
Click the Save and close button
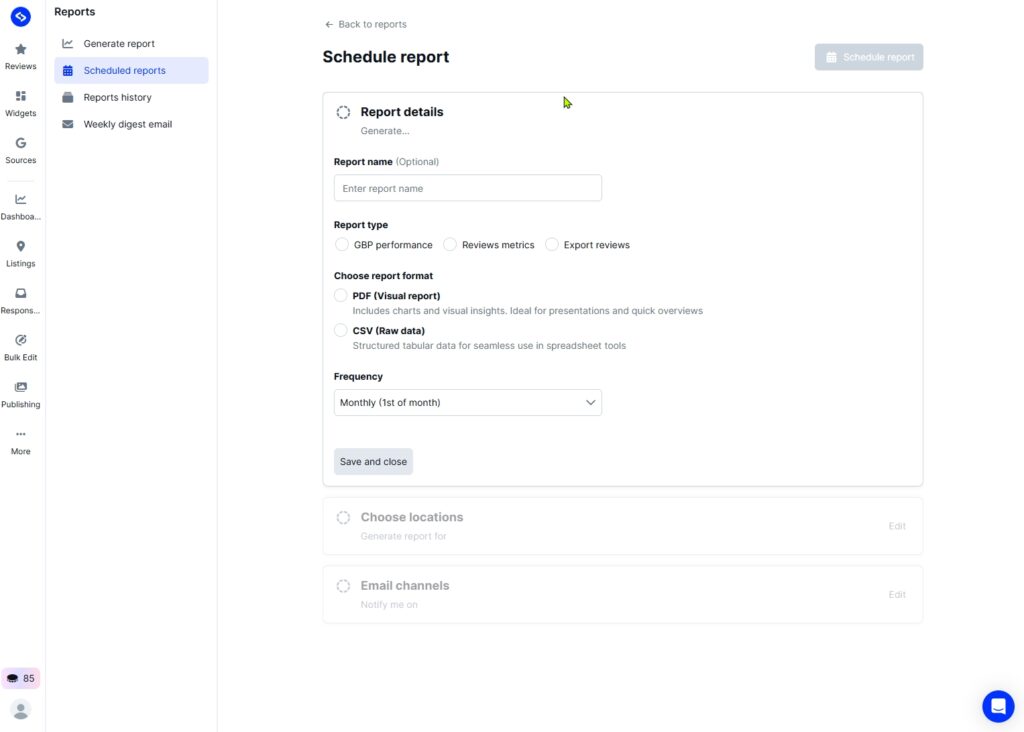pos(373,462)
